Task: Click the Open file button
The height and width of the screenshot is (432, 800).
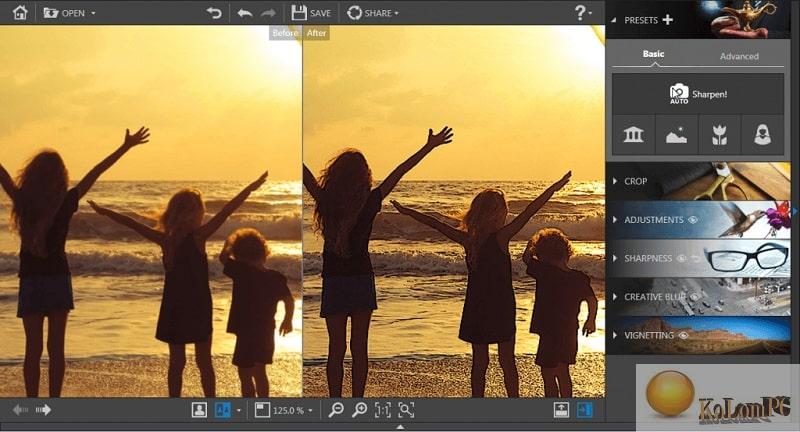Action: [64, 13]
